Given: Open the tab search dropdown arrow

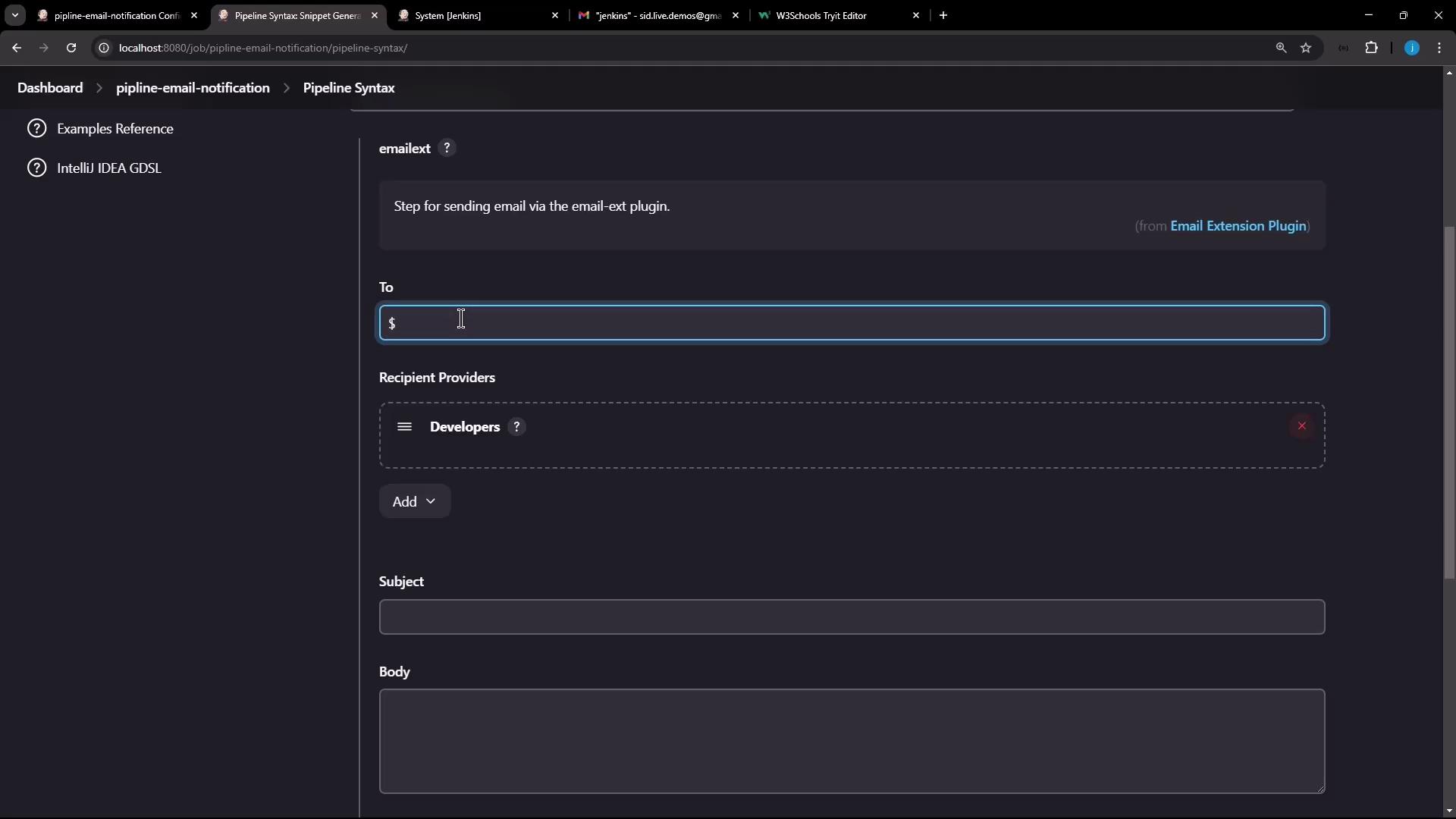Looking at the screenshot, I should 14,15.
